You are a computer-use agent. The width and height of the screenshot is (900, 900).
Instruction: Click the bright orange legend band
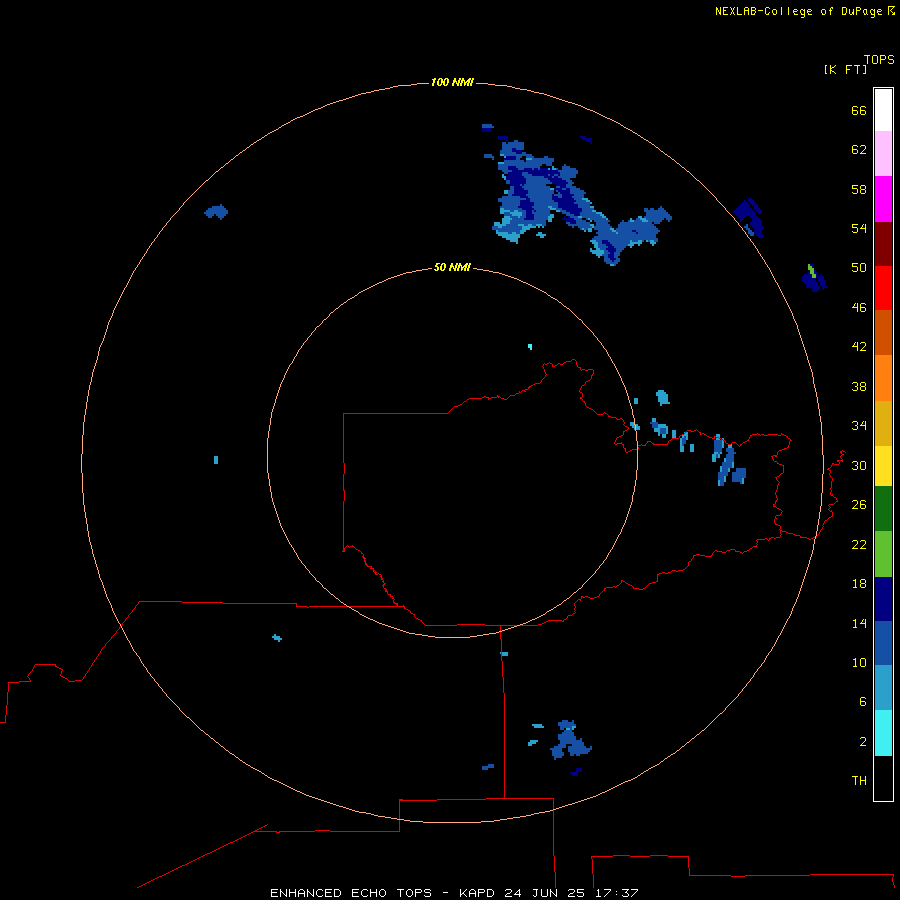(883, 378)
